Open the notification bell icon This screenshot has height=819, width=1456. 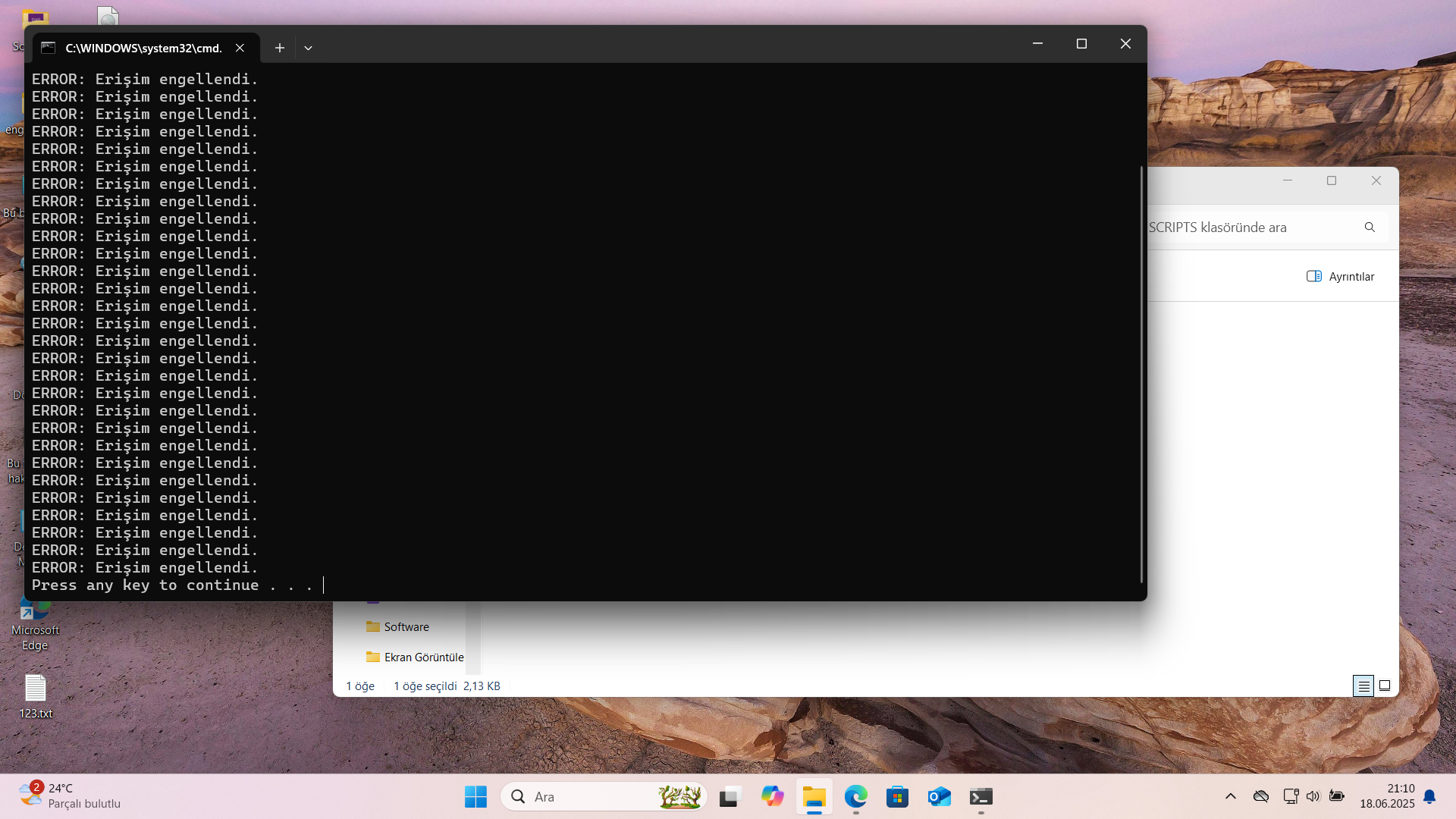pos(1429,796)
